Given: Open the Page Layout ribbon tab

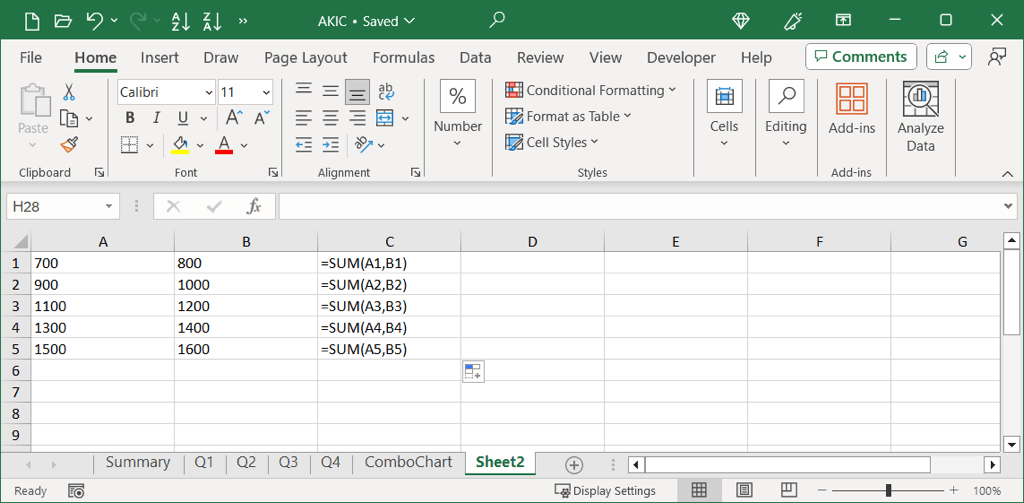Looking at the screenshot, I should point(306,57).
